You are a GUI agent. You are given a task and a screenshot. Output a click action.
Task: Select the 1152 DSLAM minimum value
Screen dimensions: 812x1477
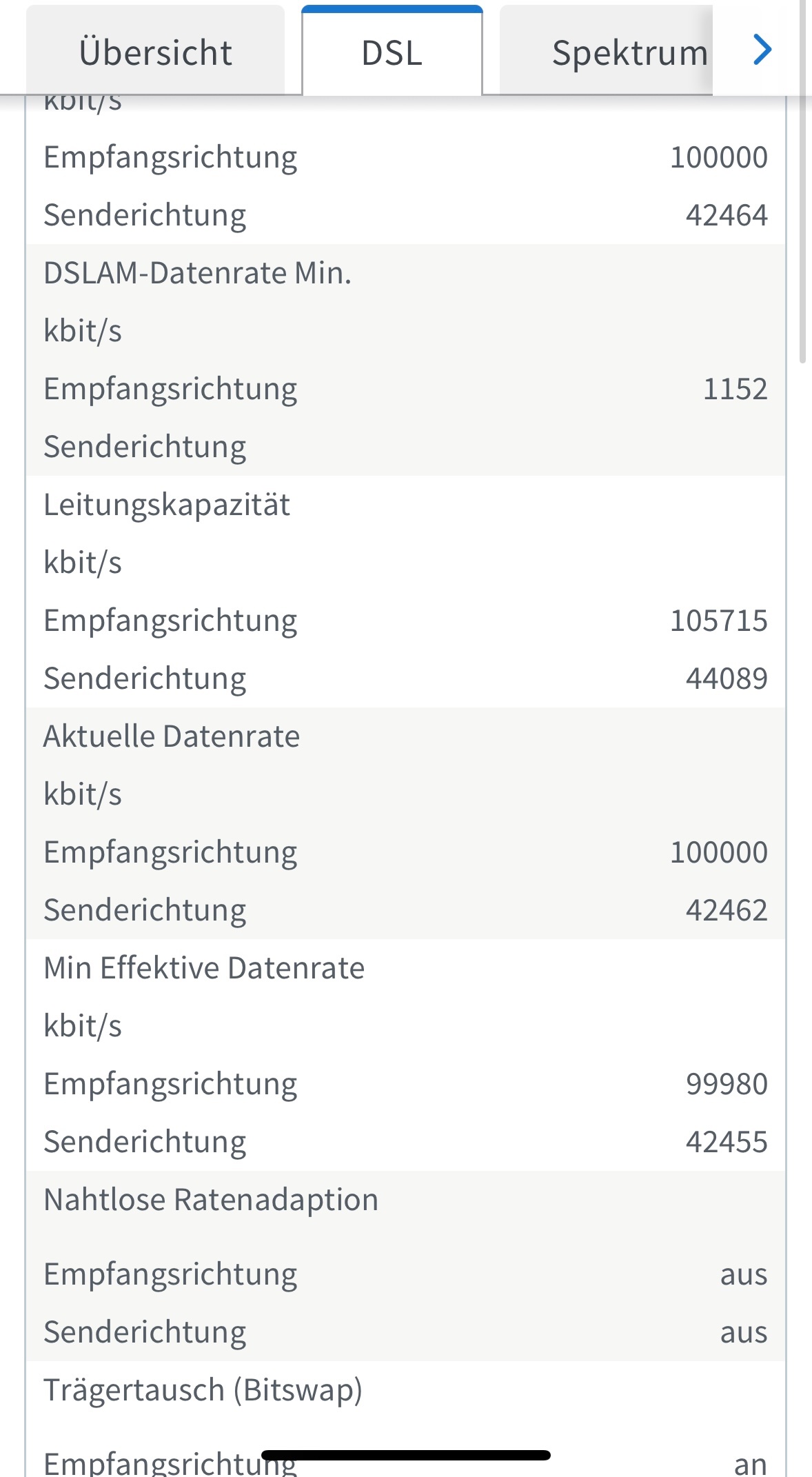click(x=735, y=389)
